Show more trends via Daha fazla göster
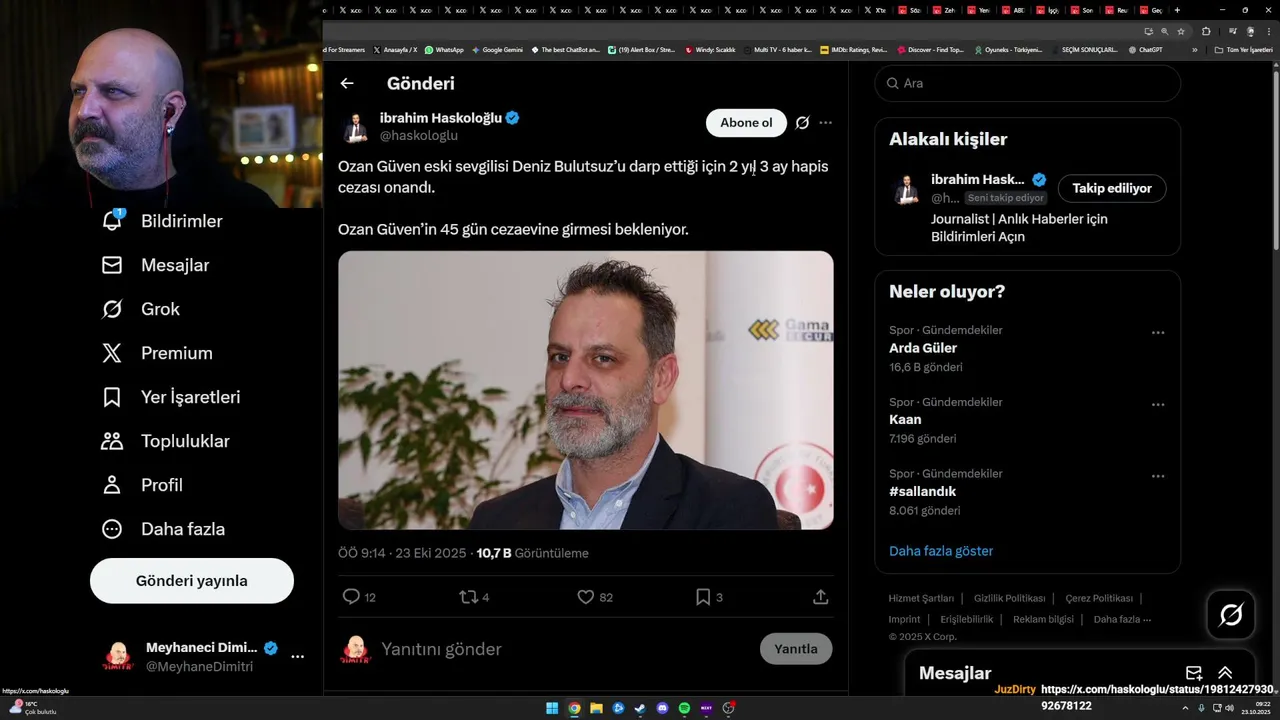 tap(941, 551)
